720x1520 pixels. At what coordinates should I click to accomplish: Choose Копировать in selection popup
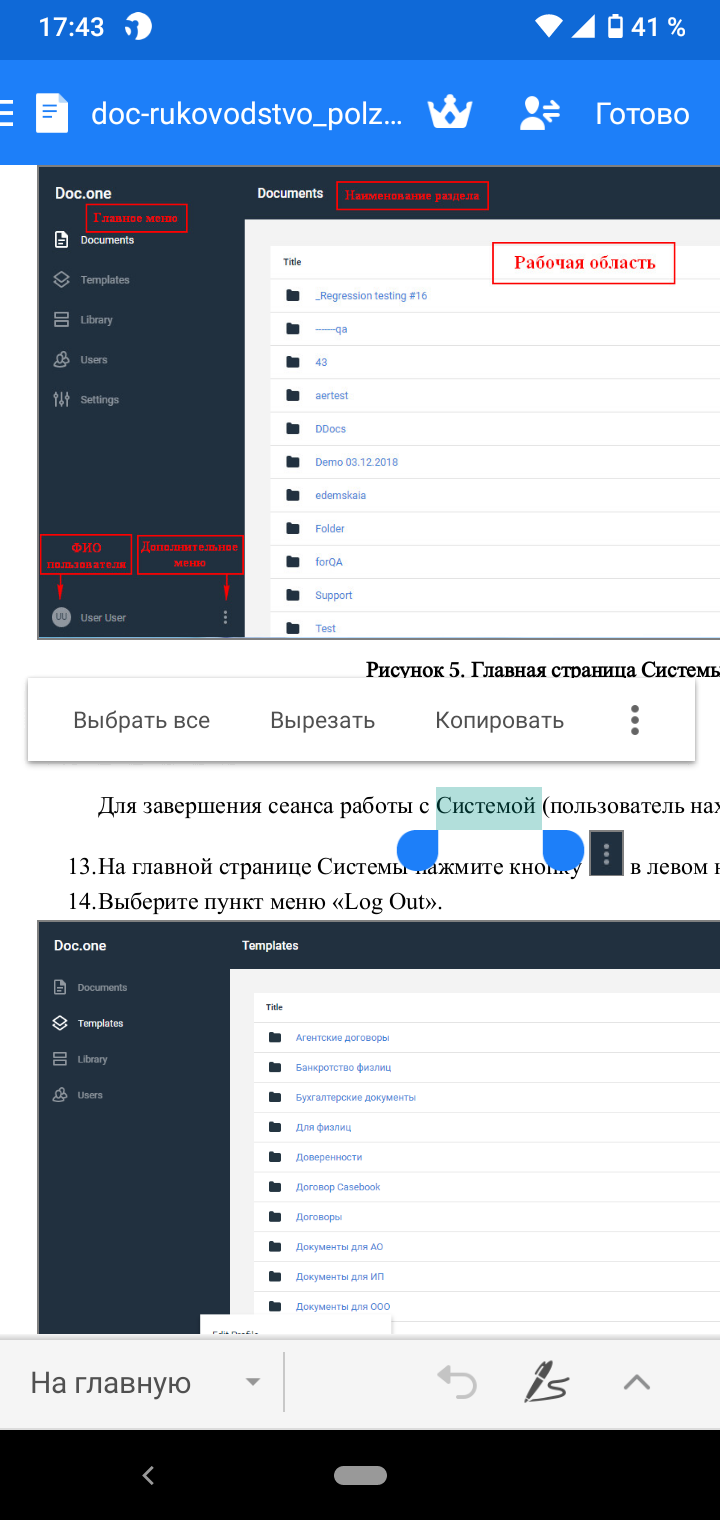click(x=499, y=720)
